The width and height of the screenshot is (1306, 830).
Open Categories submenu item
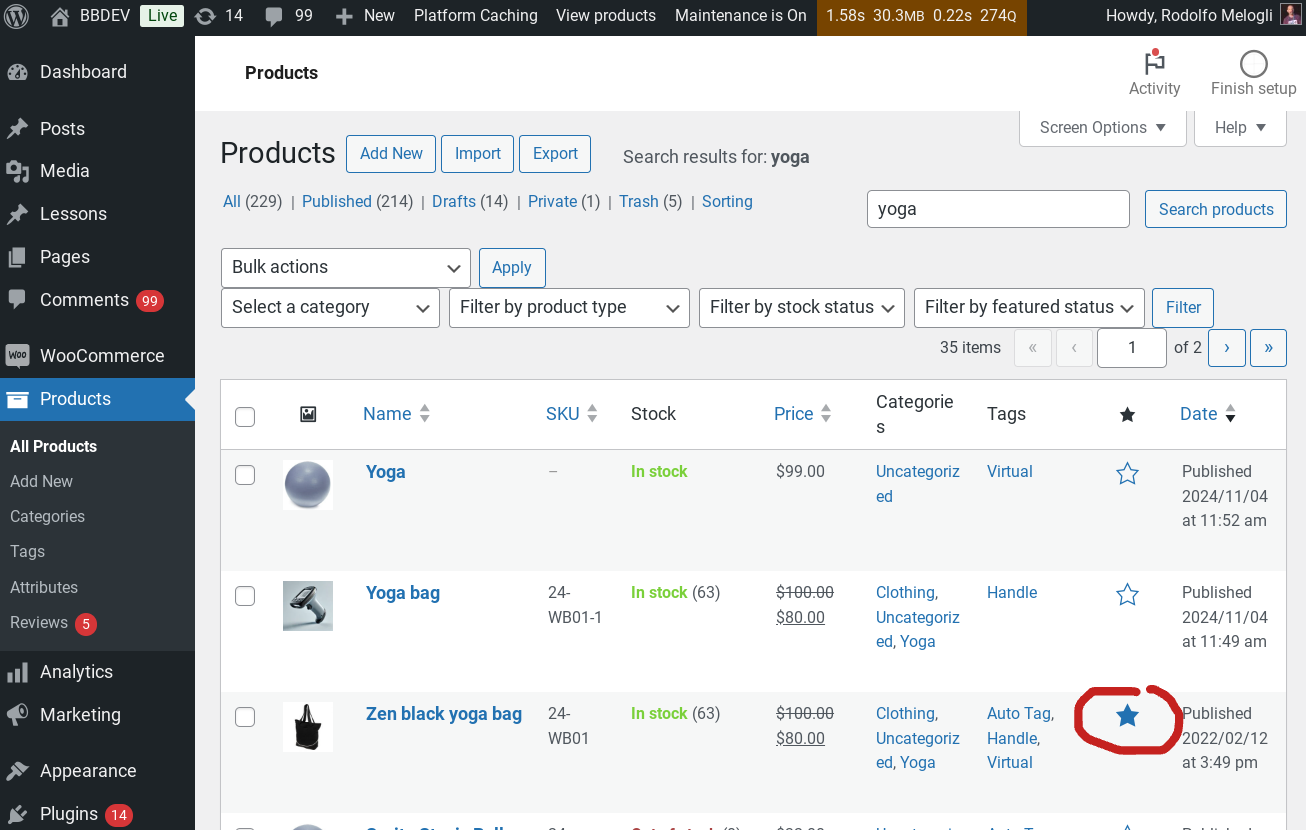coord(47,516)
